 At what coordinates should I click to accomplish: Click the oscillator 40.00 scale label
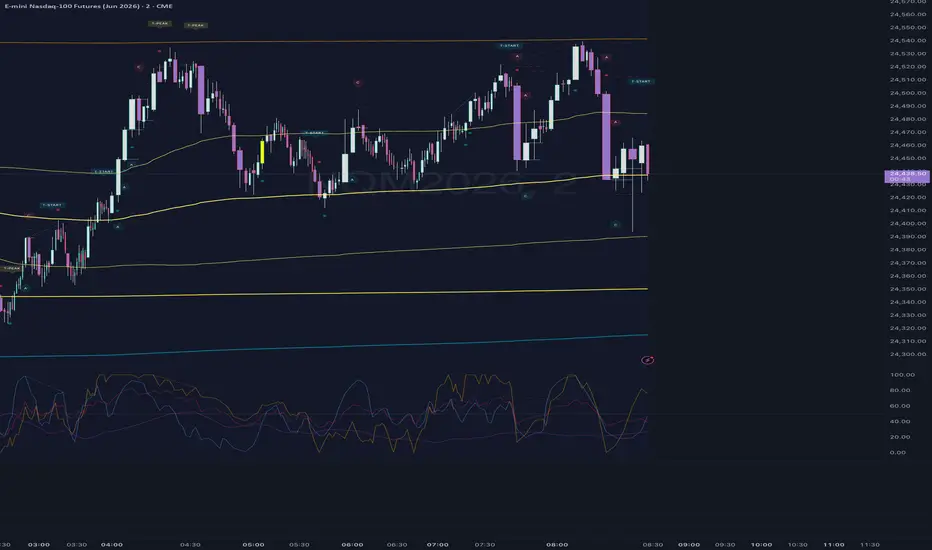(900, 421)
